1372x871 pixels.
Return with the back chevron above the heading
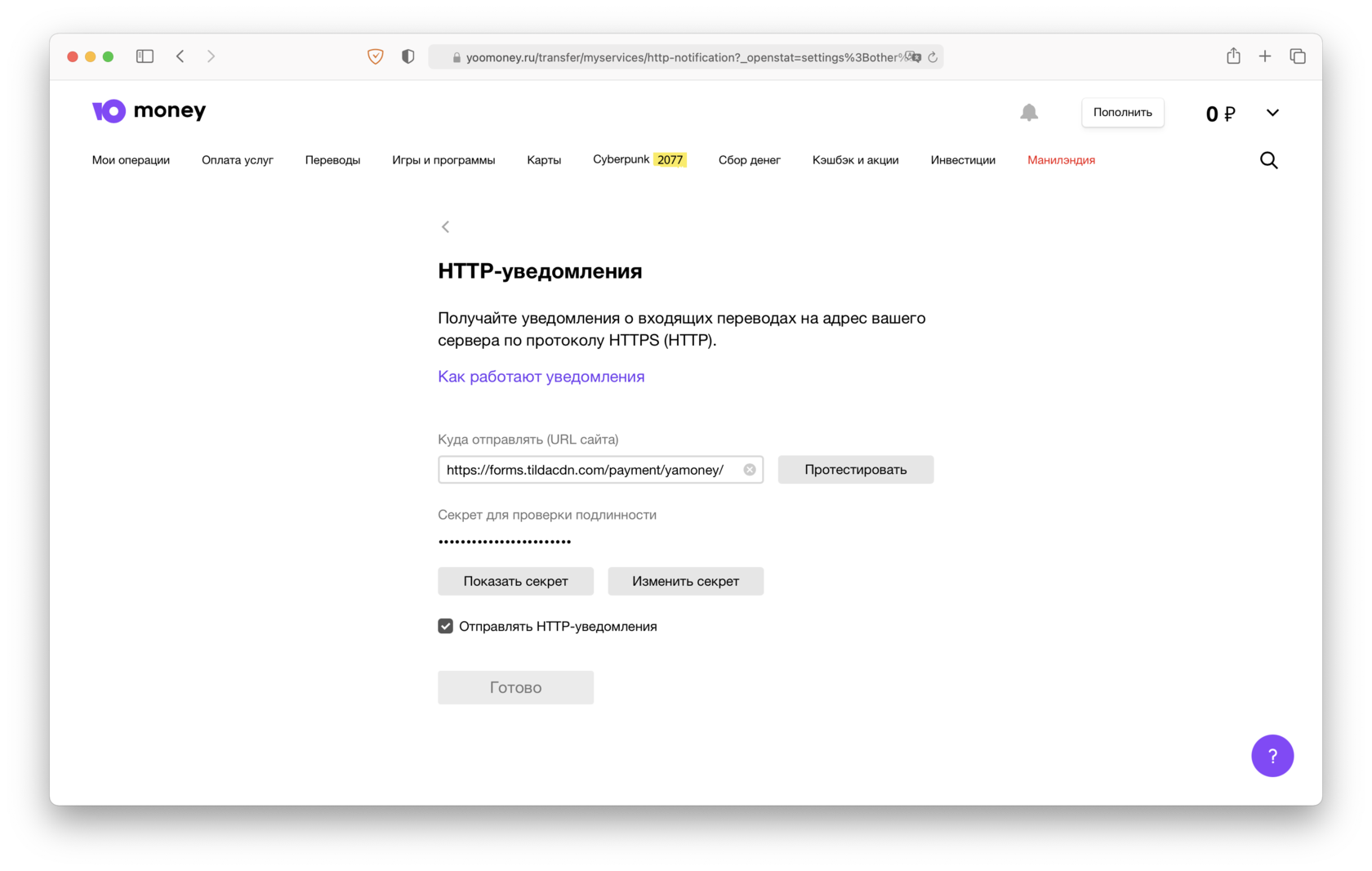[x=446, y=227]
